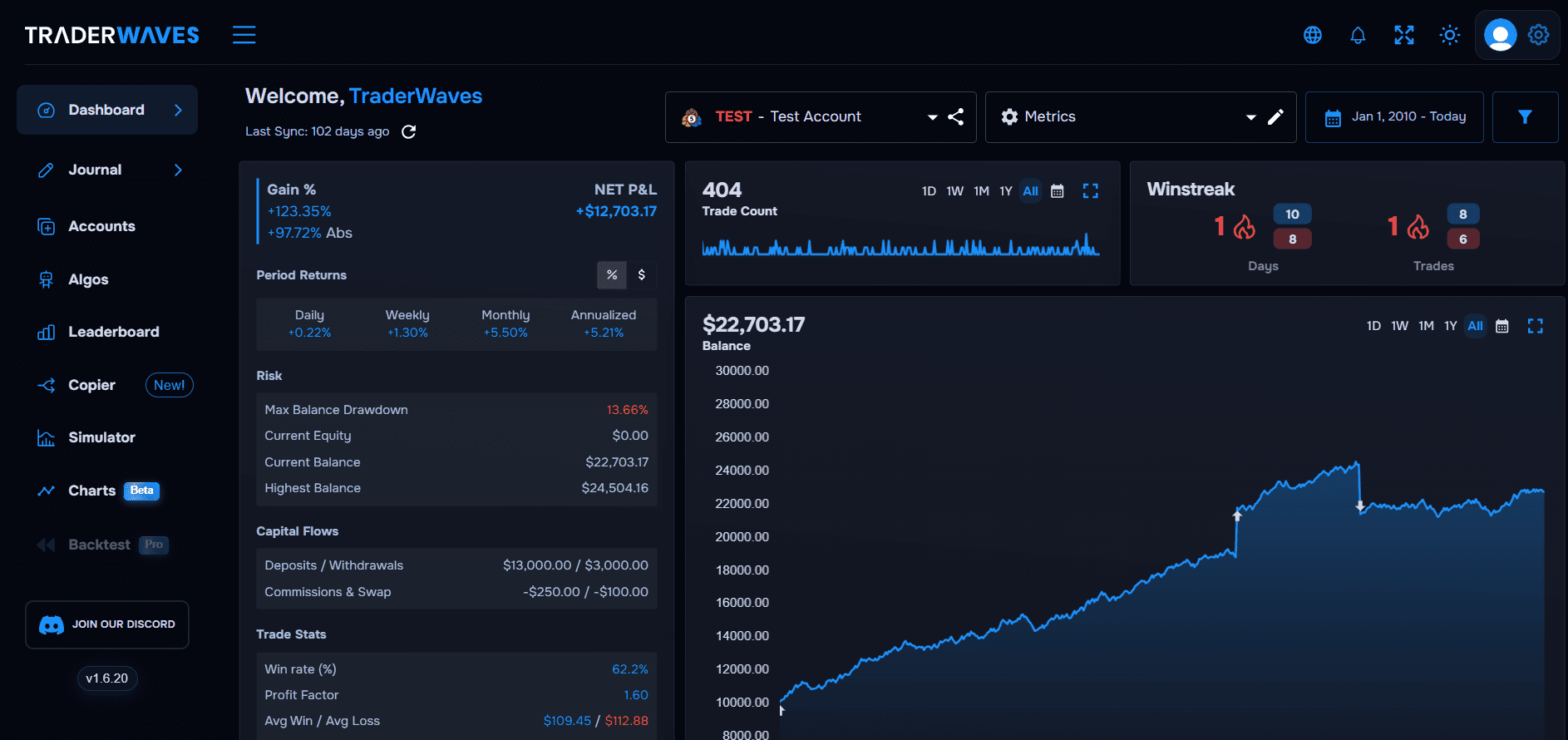Collapse the sidebar with the hamburger menu
This screenshot has width=1568, height=740.
pyautogui.click(x=244, y=35)
